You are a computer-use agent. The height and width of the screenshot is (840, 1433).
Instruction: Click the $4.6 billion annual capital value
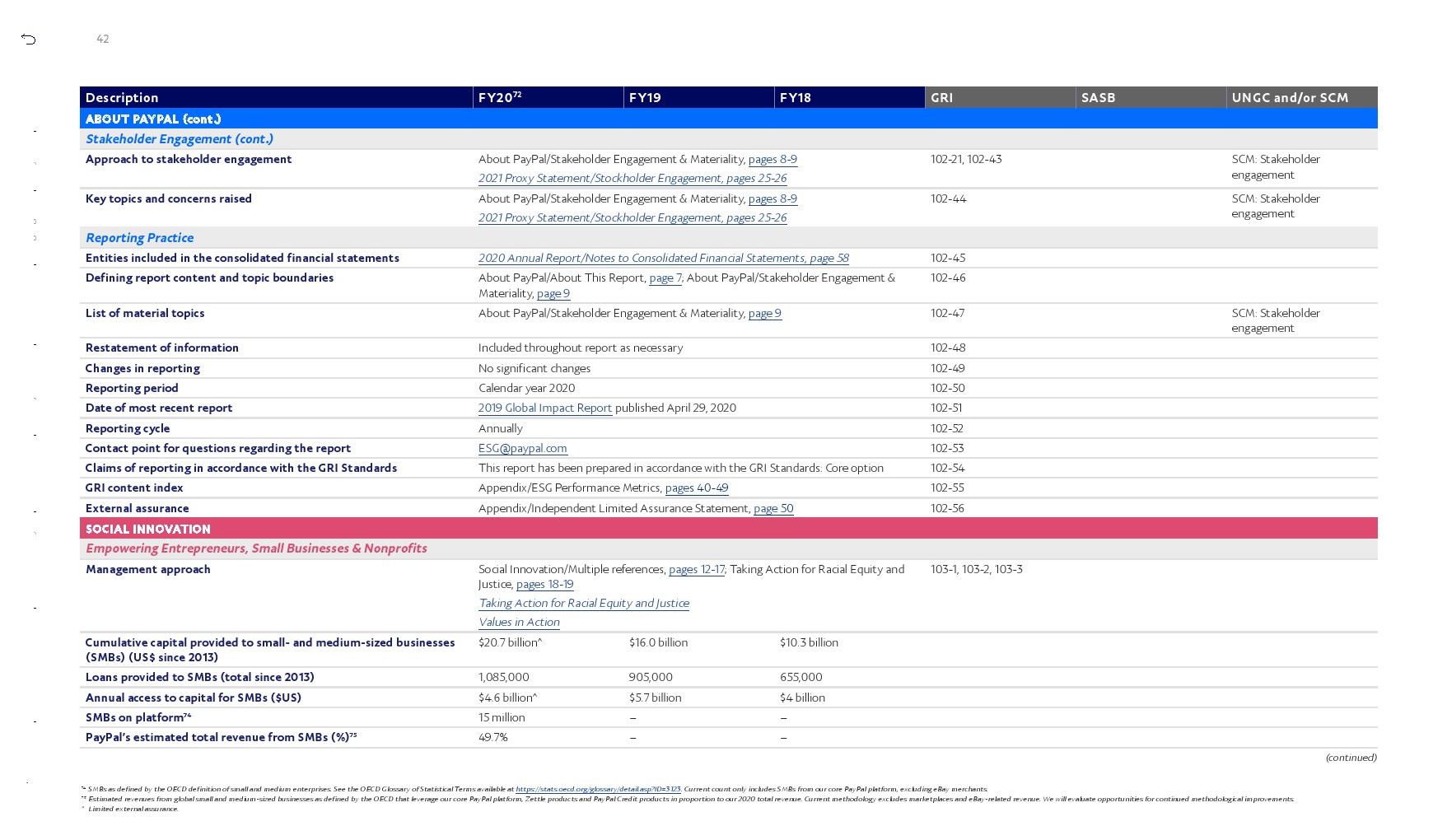(x=508, y=698)
